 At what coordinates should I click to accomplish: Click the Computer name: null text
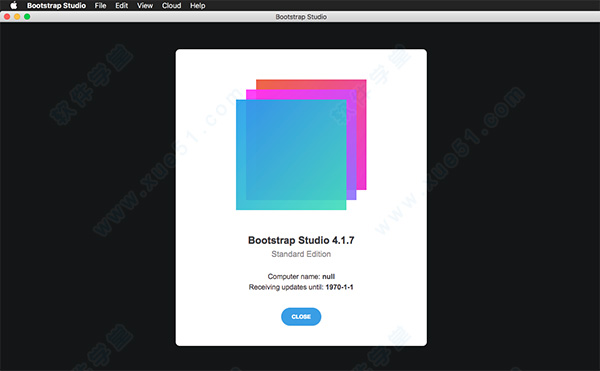(301, 276)
